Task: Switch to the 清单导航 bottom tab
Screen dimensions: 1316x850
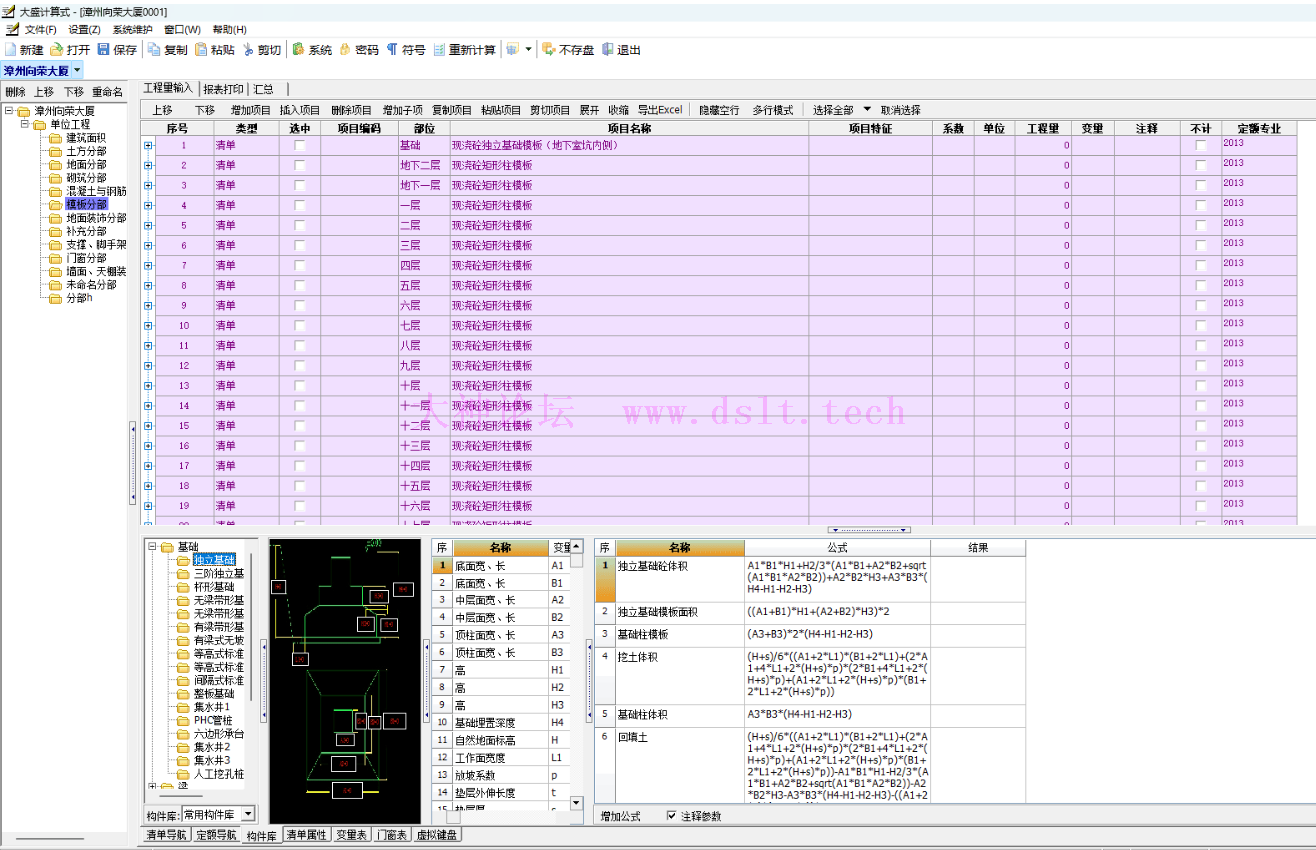Action: coord(166,835)
